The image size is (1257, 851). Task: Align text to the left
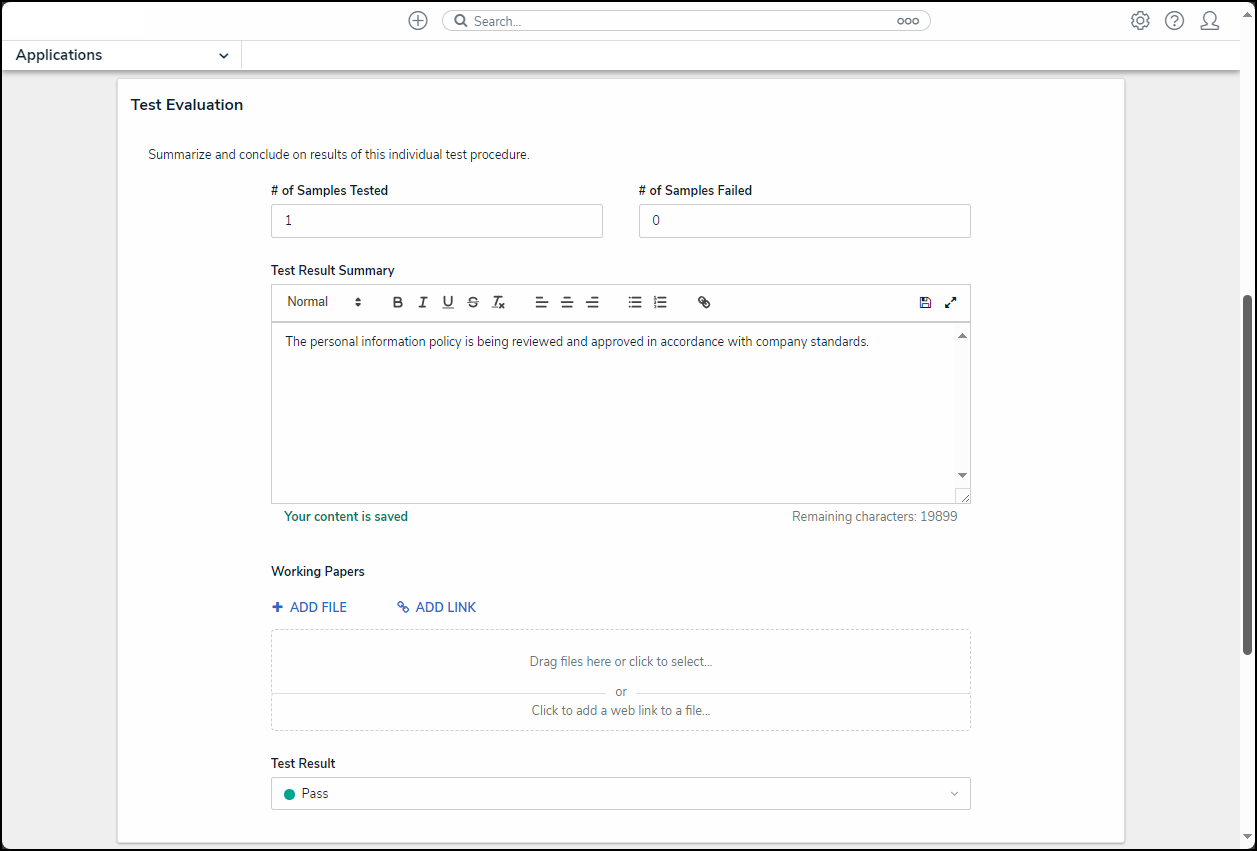(542, 302)
